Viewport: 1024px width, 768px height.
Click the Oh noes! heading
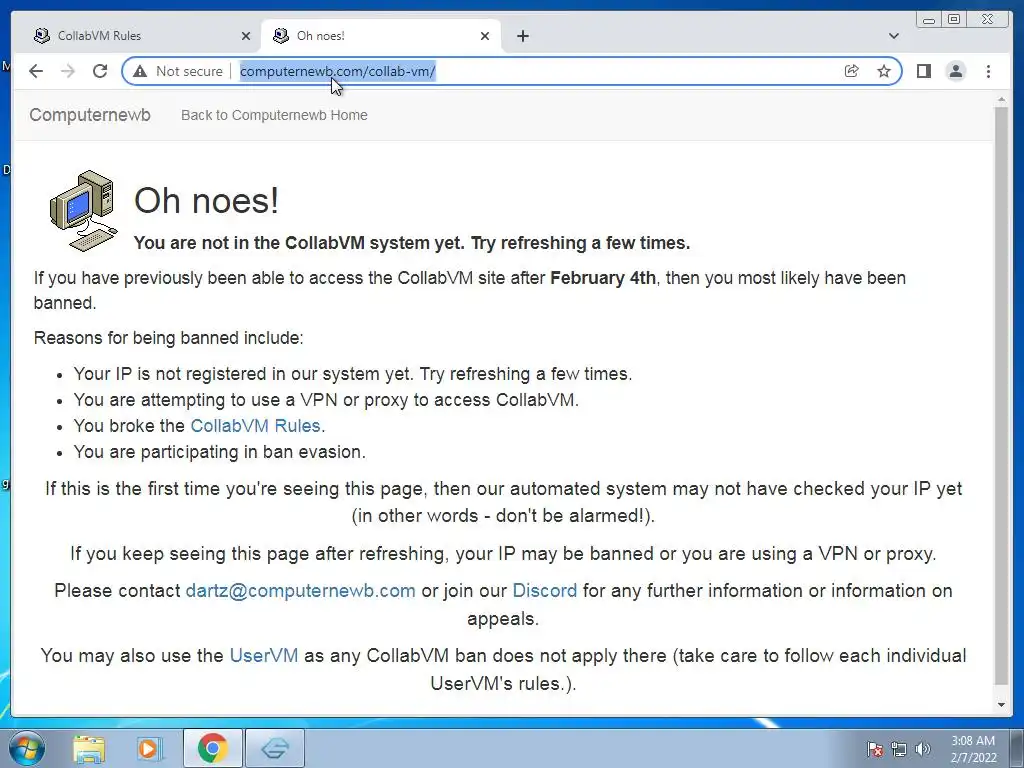click(x=206, y=200)
